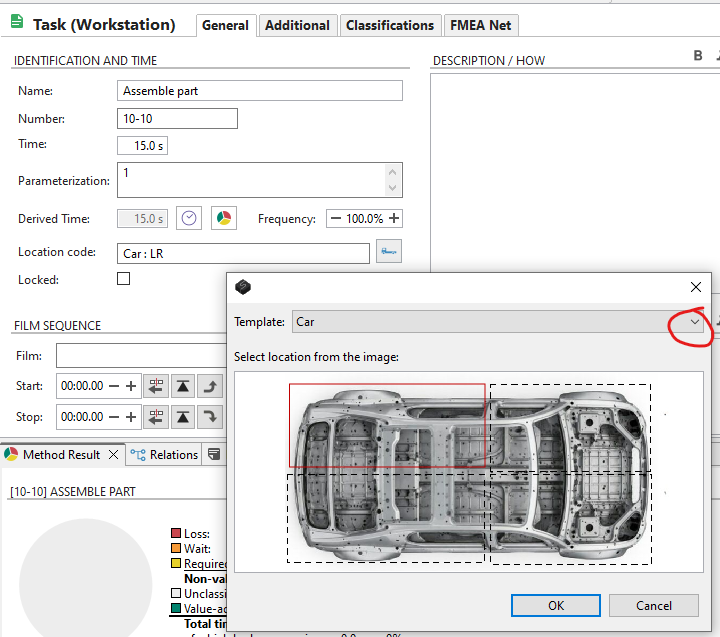The width and height of the screenshot is (720, 637).
Task: Click the Bold formatting icon in Description
Action: tap(698, 57)
